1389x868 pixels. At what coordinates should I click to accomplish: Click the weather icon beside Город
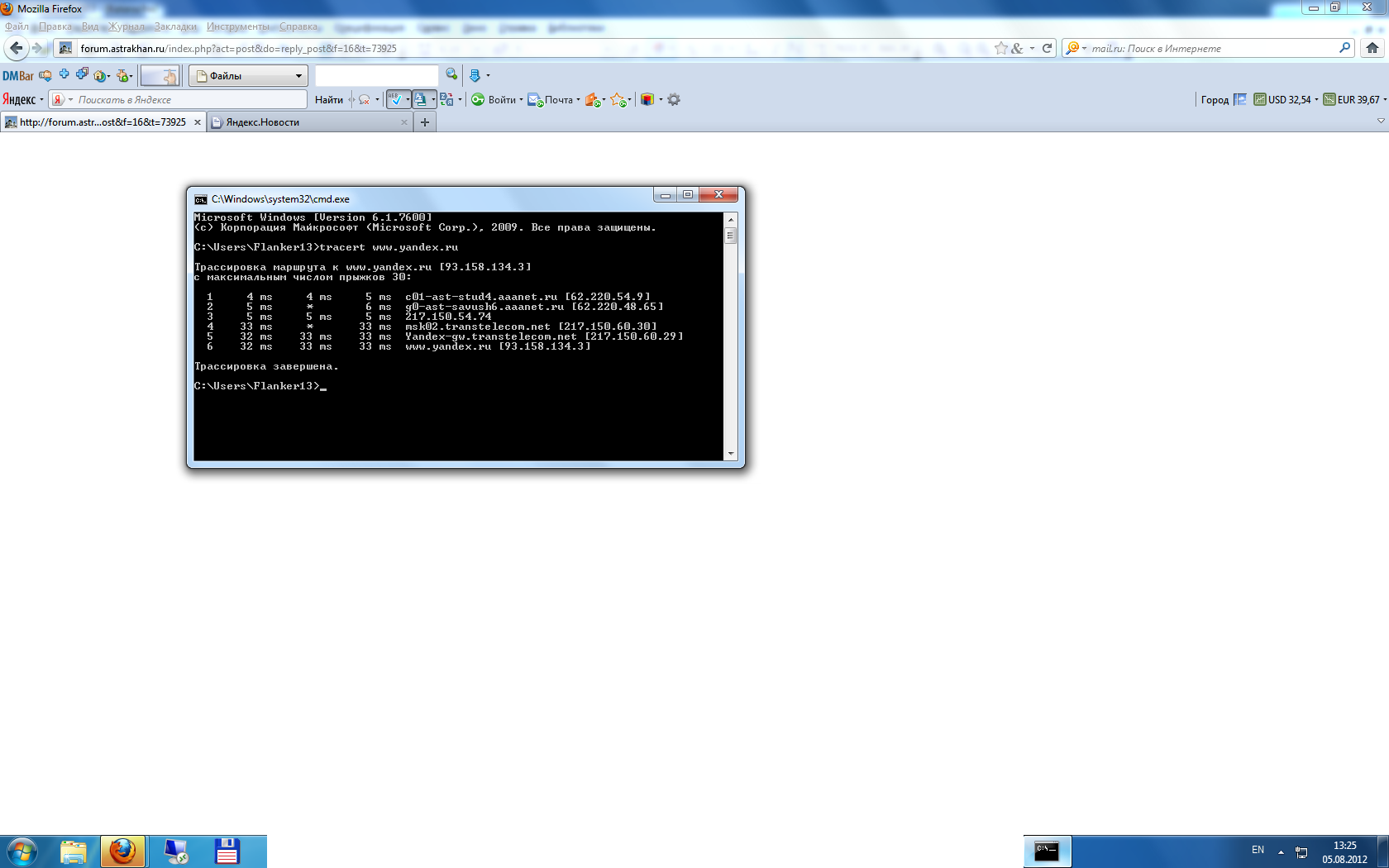point(1240,99)
